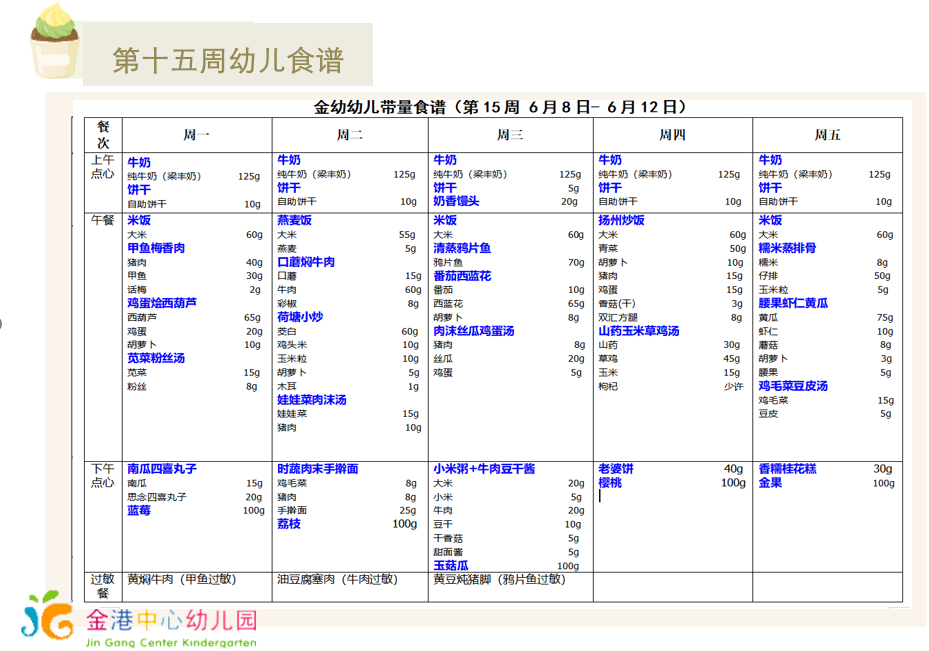Click the dish 糯米蒸排骨

point(787,248)
